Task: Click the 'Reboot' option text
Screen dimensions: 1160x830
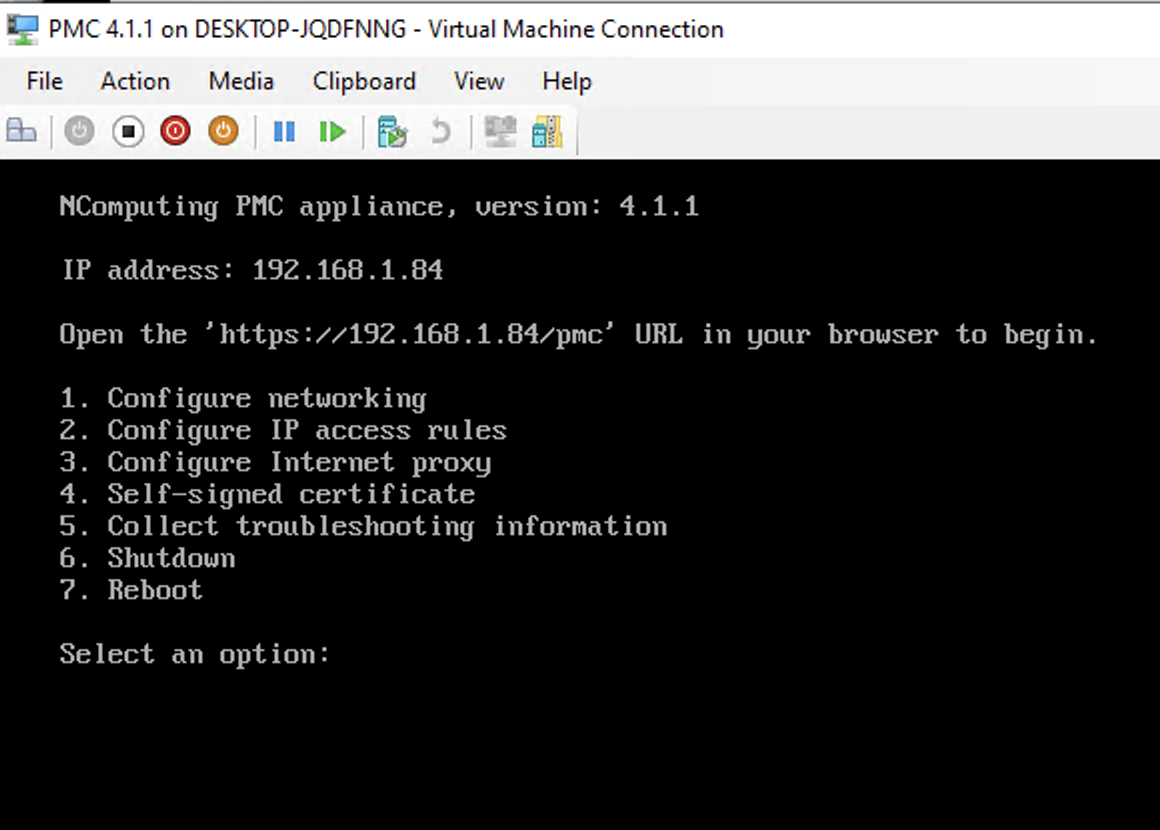Action: pos(155,590)
